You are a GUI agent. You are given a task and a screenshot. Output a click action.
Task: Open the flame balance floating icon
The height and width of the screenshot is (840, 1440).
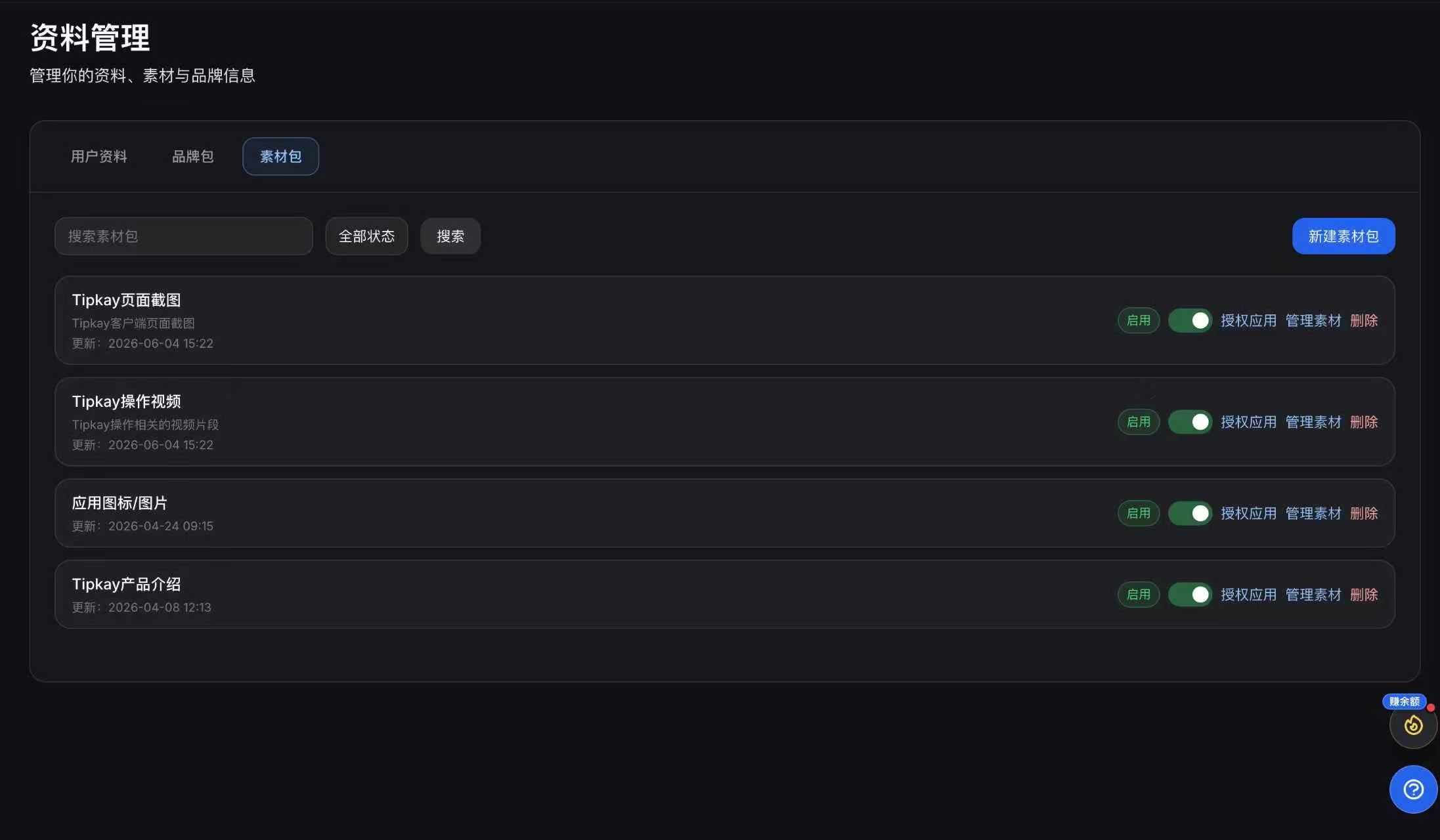click(1413, 725)
